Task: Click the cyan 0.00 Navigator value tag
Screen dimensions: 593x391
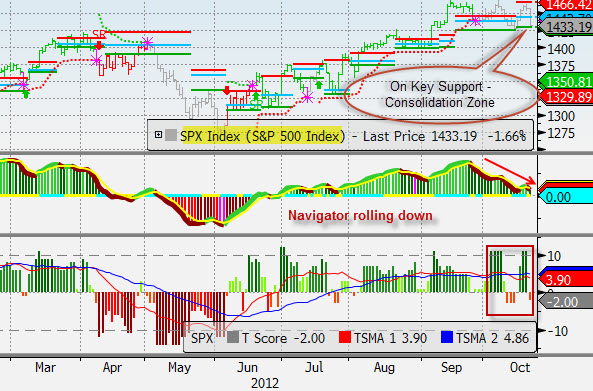Action: [566, 197]
